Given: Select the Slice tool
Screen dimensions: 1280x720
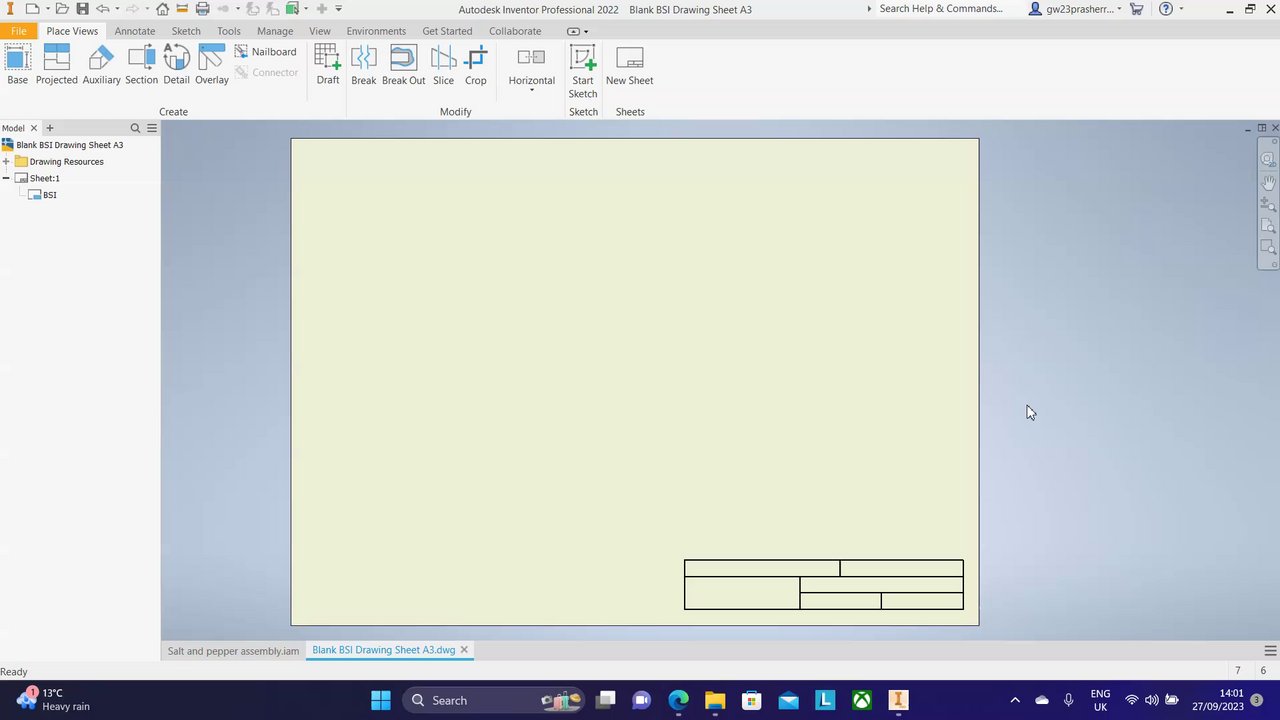Looking at the screenshot, I should (x=443, y=65).
